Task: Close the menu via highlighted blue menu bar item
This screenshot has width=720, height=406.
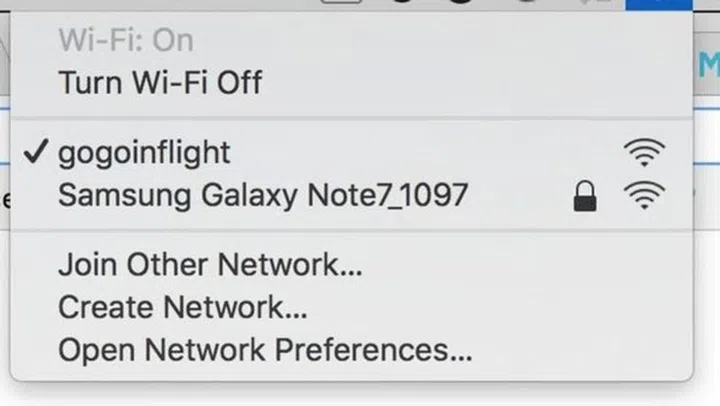Action: pyautogui.click(x=659, y=5)
